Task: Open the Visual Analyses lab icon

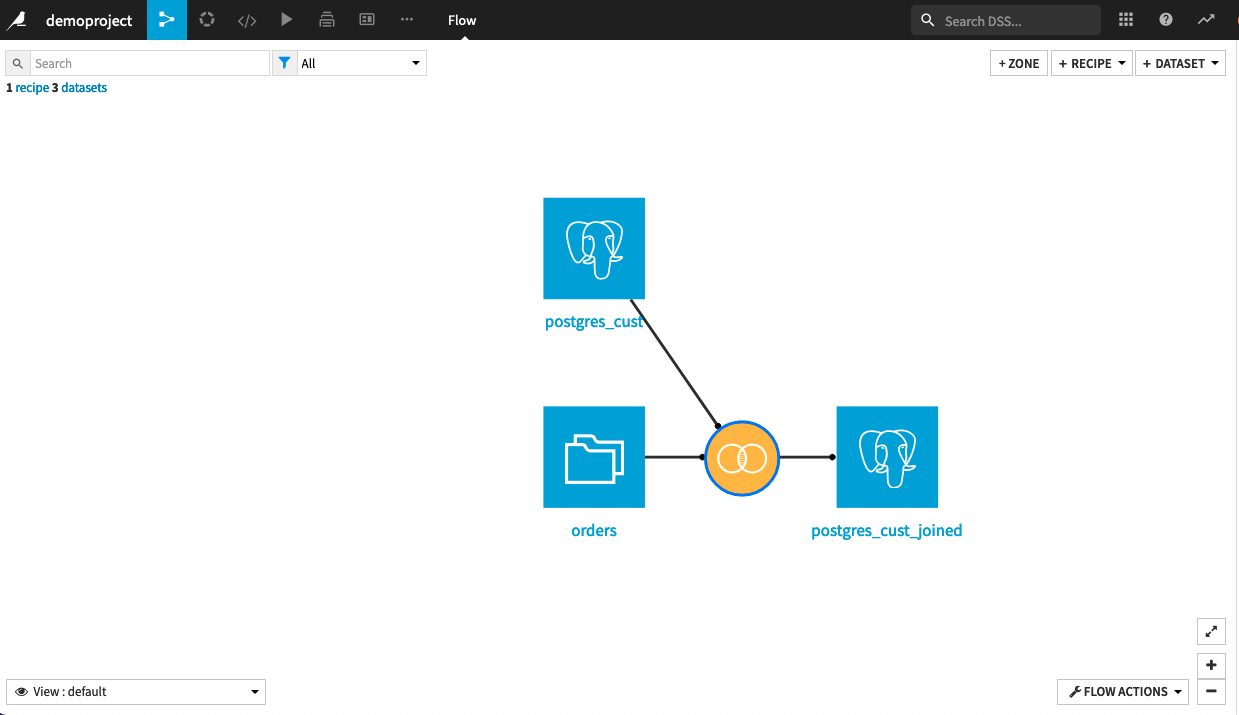Action: pos(206,20)
